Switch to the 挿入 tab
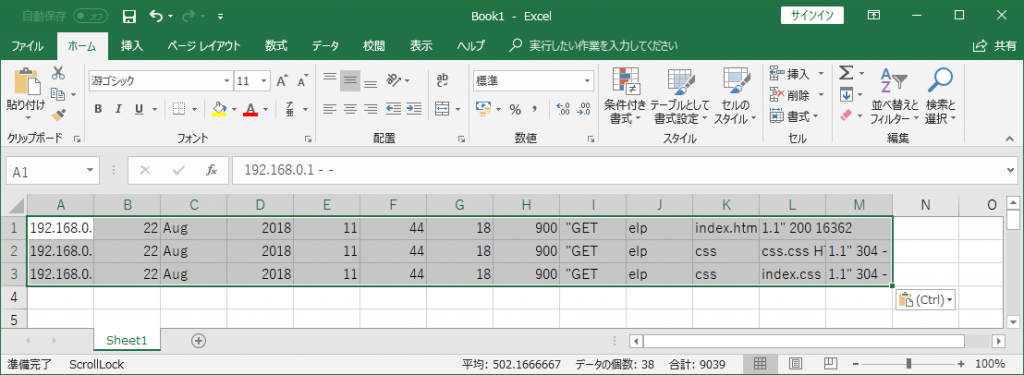 point(132,46)
